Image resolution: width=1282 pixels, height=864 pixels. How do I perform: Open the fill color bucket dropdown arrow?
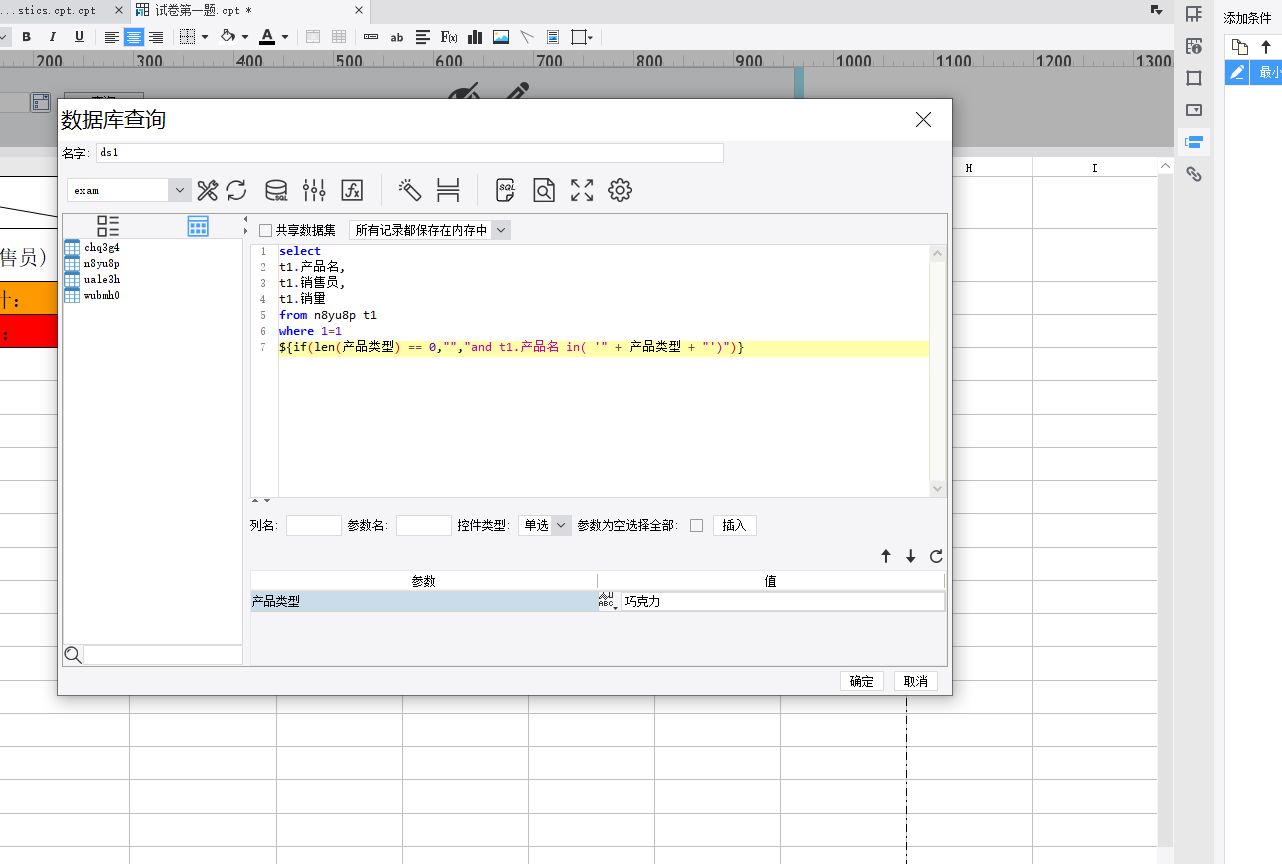(x=245, y=37)
